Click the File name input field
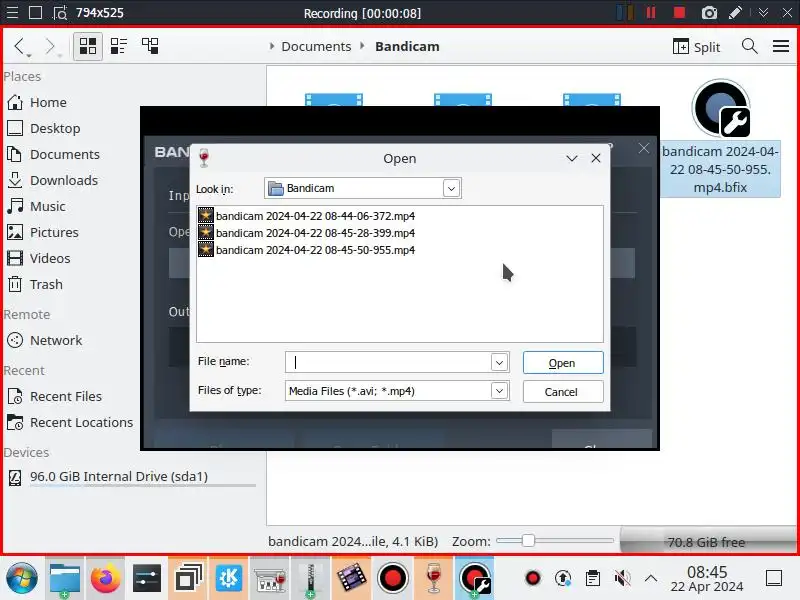The width and height of the screenshot is (800, 600). (388, 362)
